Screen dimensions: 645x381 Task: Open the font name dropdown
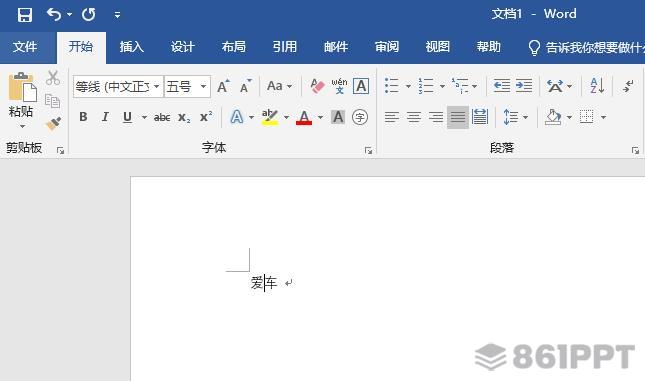coord(156,86)
